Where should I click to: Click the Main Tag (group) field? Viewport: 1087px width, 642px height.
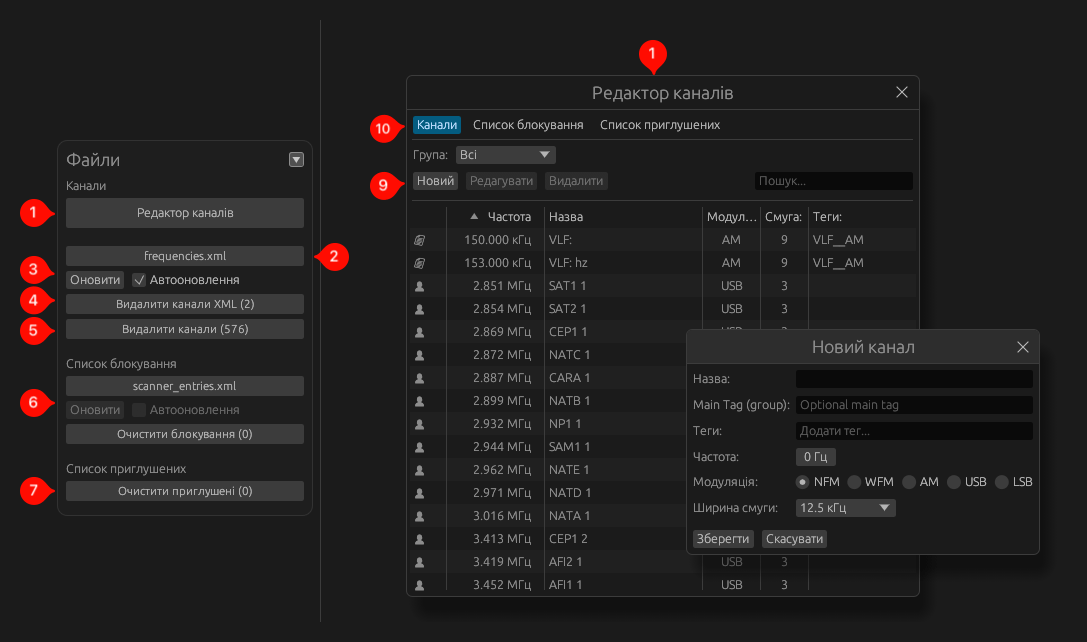(914, 405)
